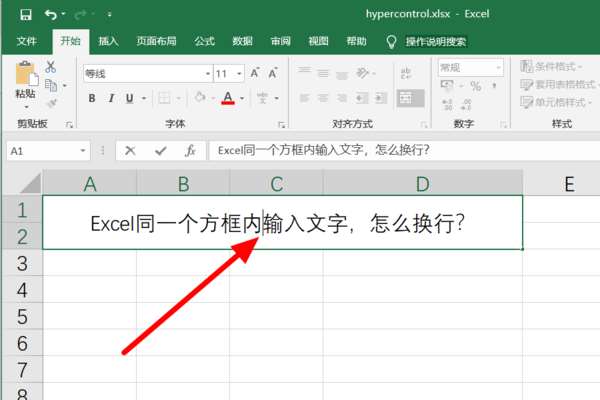
Task: Click the Copy icon
Action: tap(51, 85)
